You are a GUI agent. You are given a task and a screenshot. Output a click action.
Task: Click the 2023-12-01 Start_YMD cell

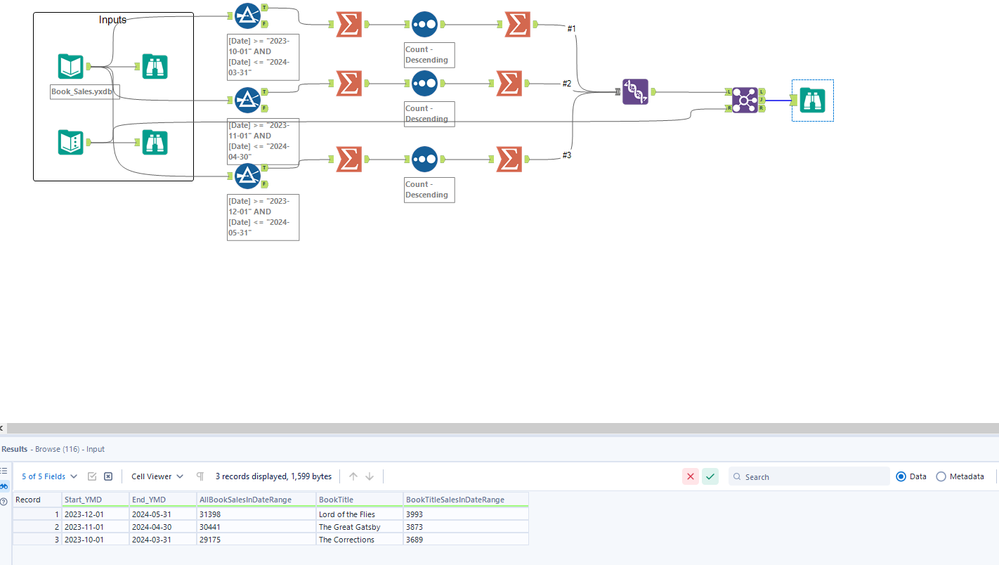[x=96, y=514]
